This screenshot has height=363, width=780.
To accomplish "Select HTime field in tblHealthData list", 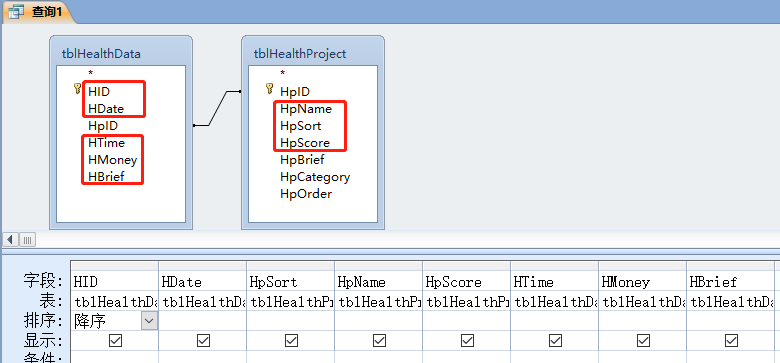I will tap(106, 143).
